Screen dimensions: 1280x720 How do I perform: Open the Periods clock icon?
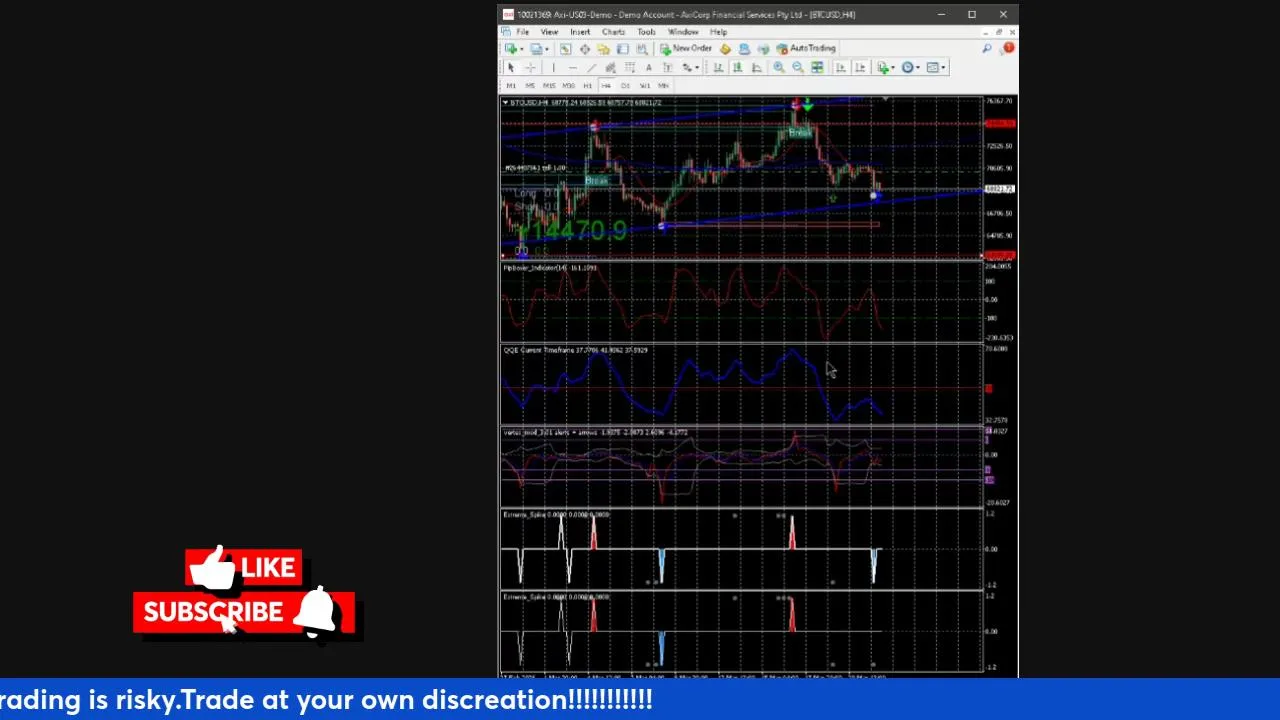907,67
